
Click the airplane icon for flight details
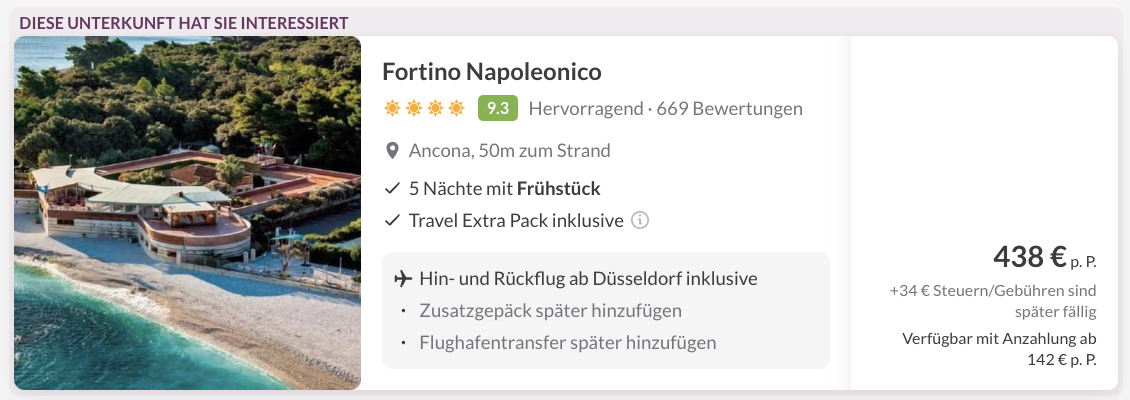[x=403, y=278]
